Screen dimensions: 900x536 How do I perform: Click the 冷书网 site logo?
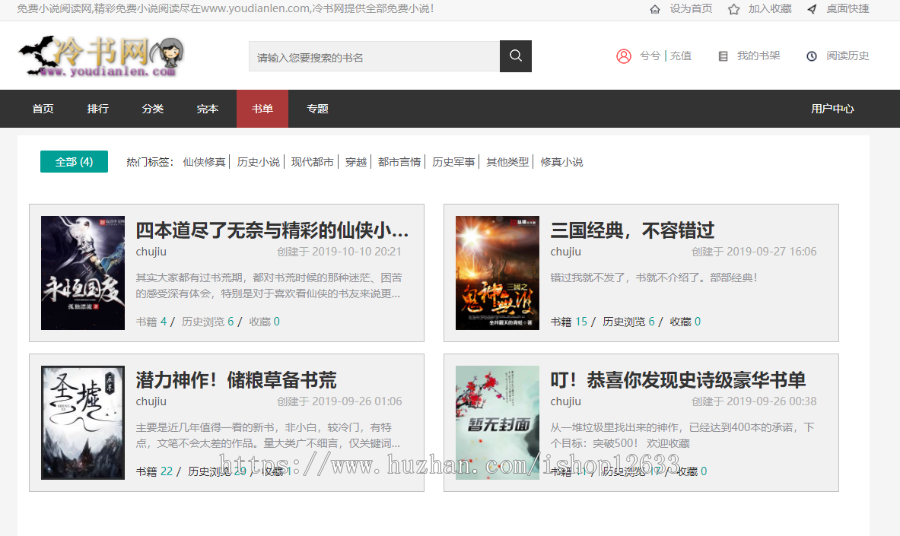coord(100,56)
